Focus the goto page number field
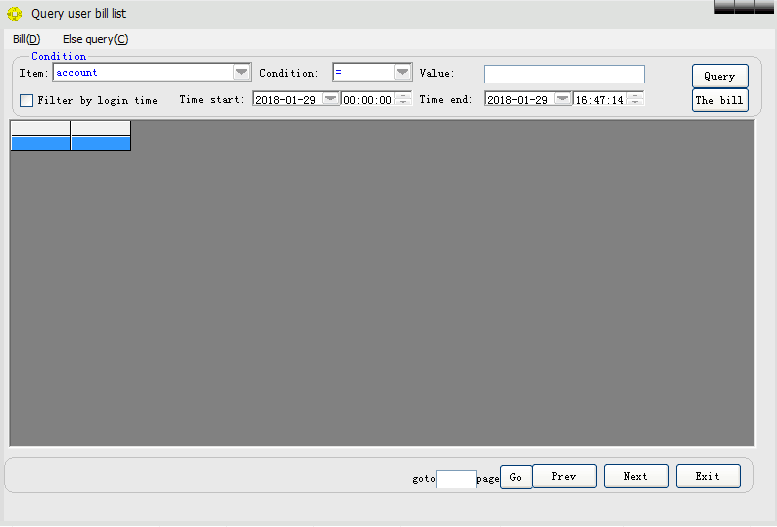The image size is (777, 527). point(456,479)
